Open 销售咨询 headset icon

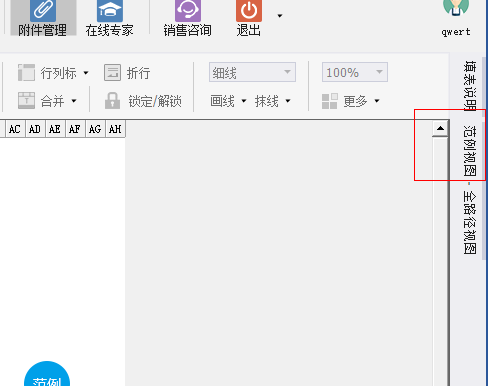188,11
